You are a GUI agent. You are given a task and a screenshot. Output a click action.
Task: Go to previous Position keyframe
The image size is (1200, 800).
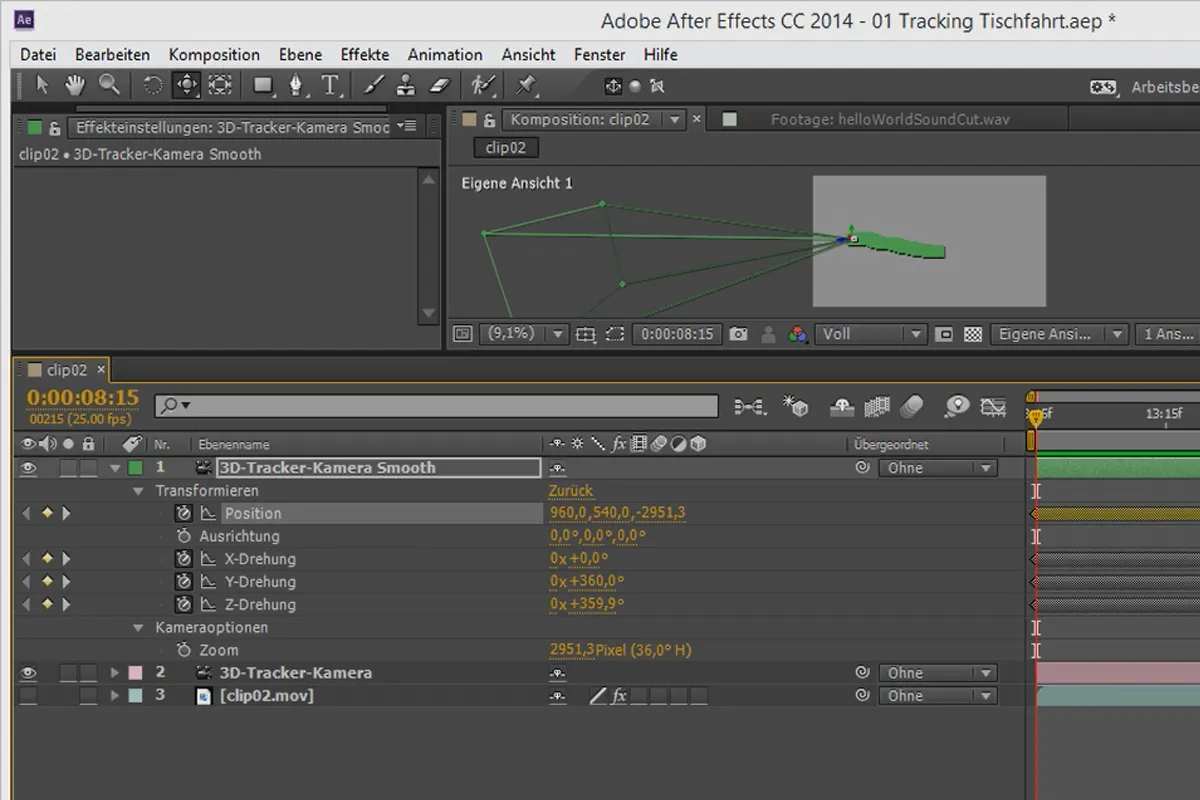(26, 513)
